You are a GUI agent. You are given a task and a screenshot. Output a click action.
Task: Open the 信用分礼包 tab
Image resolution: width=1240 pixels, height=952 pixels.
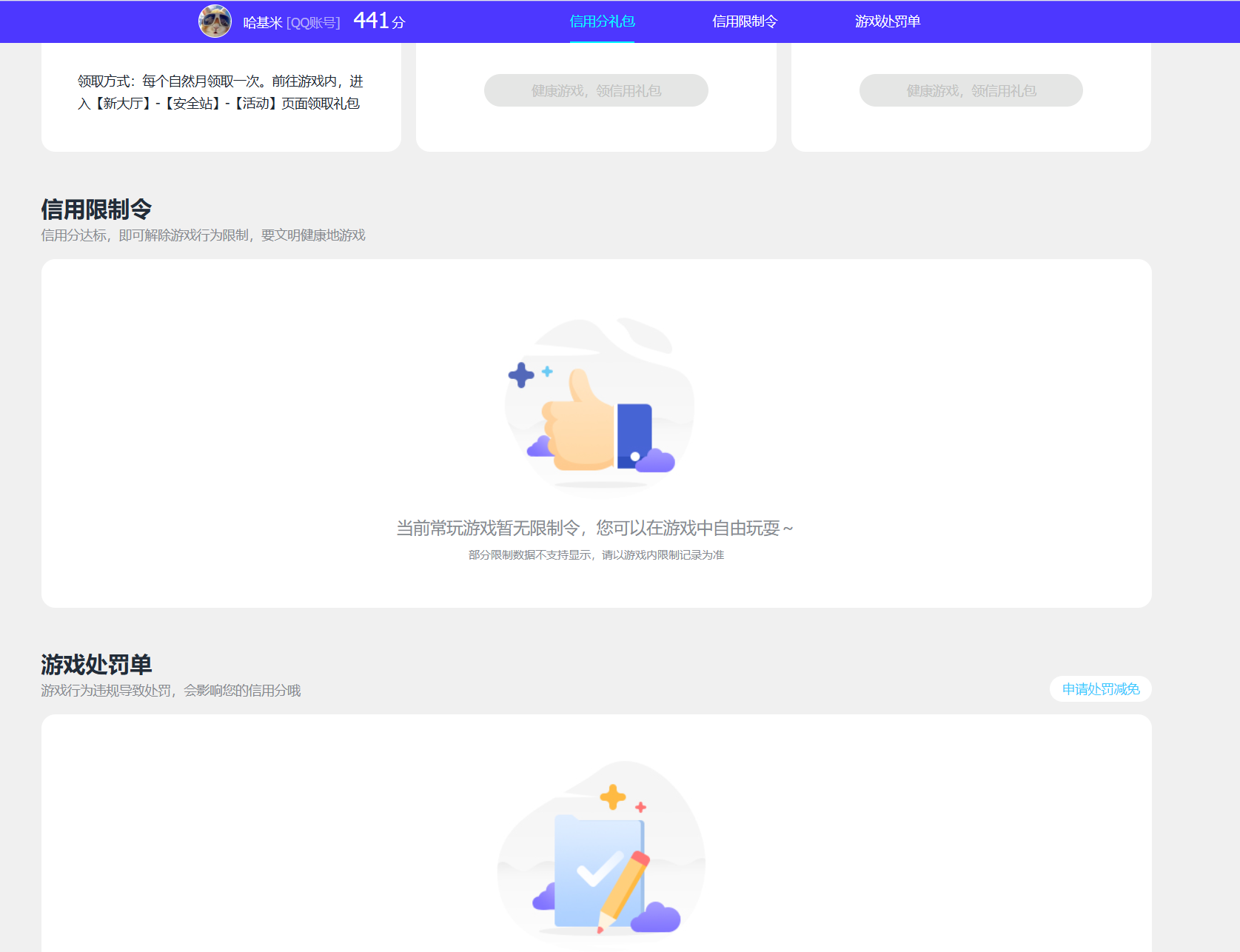(602, 21)
